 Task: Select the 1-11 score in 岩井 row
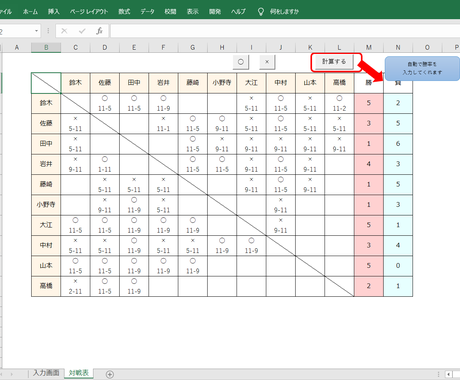(x=105, y=169)
